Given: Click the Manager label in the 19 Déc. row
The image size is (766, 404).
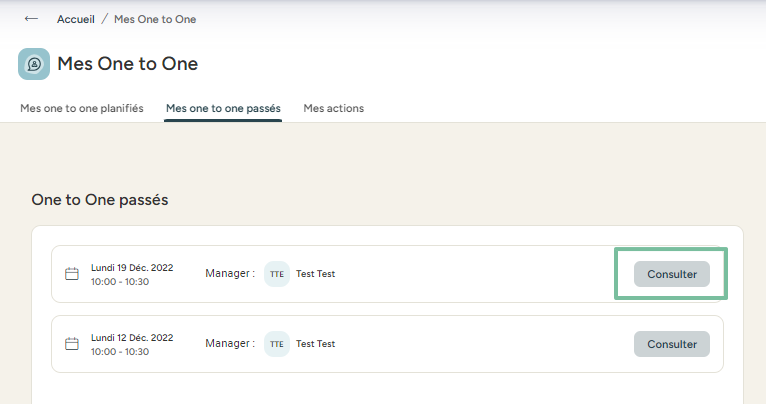Looking at the screenshot, I should [230, 273].
